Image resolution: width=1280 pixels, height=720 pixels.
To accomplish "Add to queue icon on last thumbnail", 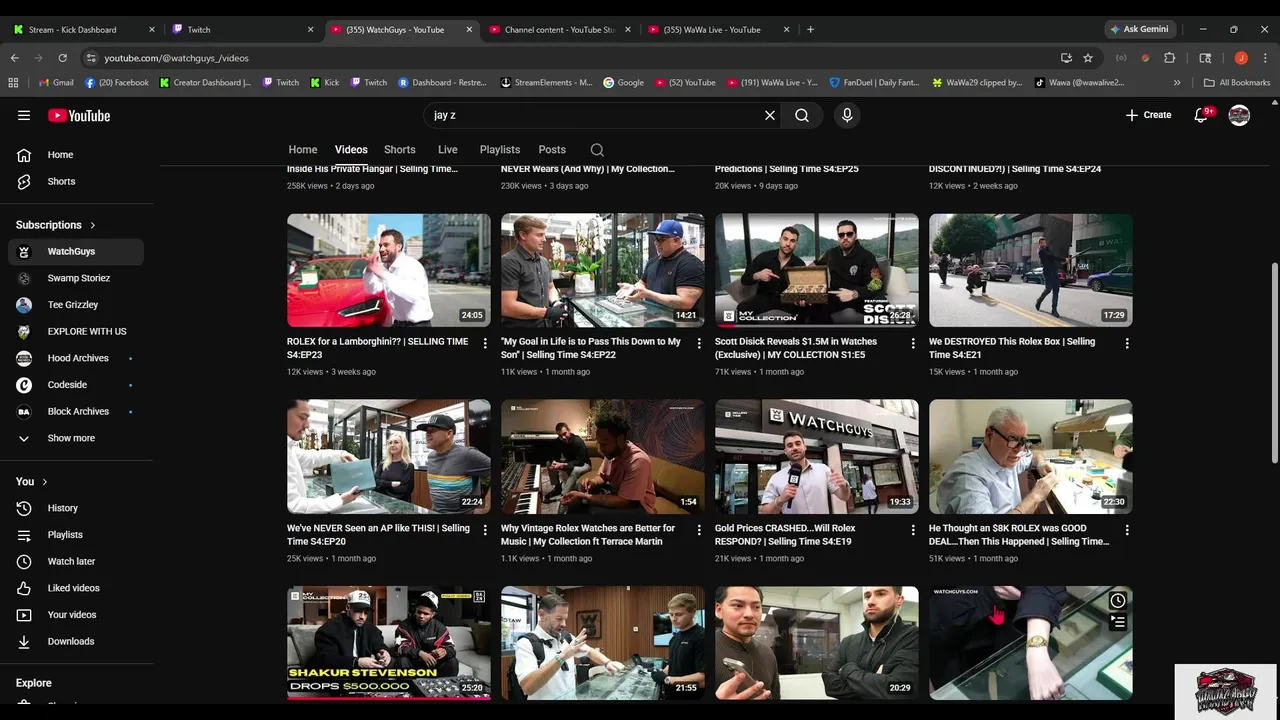I will point(1117,622).
